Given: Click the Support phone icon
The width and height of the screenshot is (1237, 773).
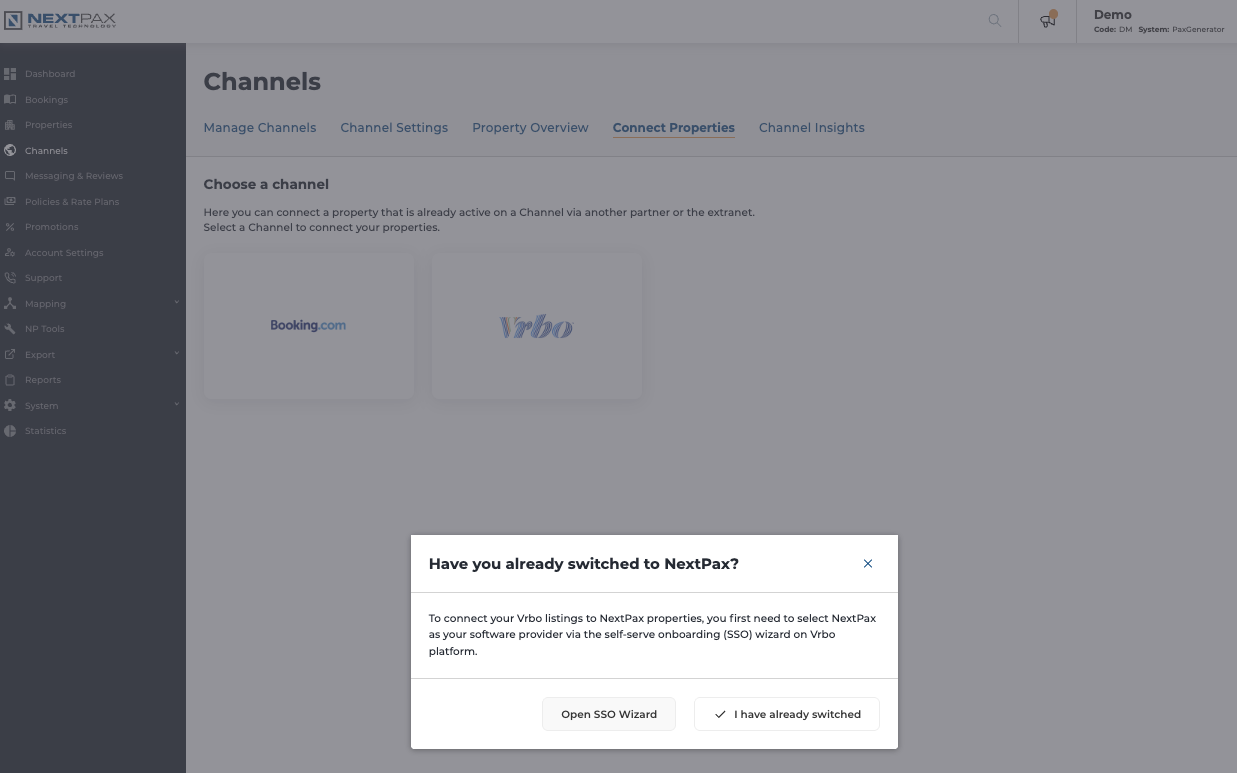Looking at the screenshot, I should [10, 278].
